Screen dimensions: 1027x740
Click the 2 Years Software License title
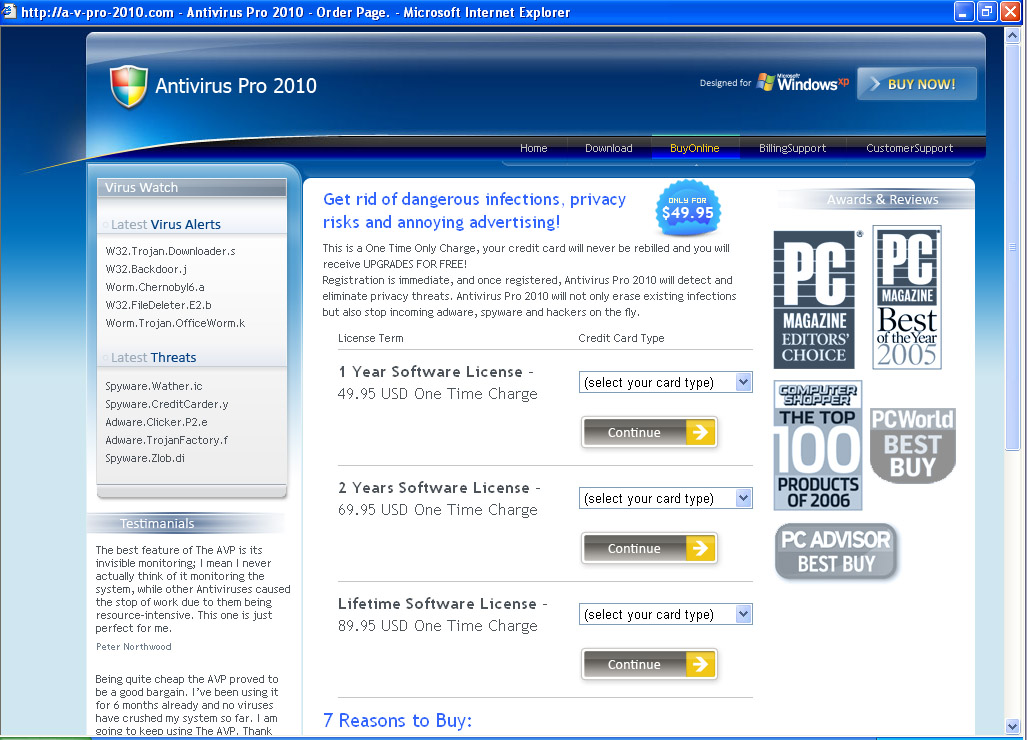tap(439, 487)
